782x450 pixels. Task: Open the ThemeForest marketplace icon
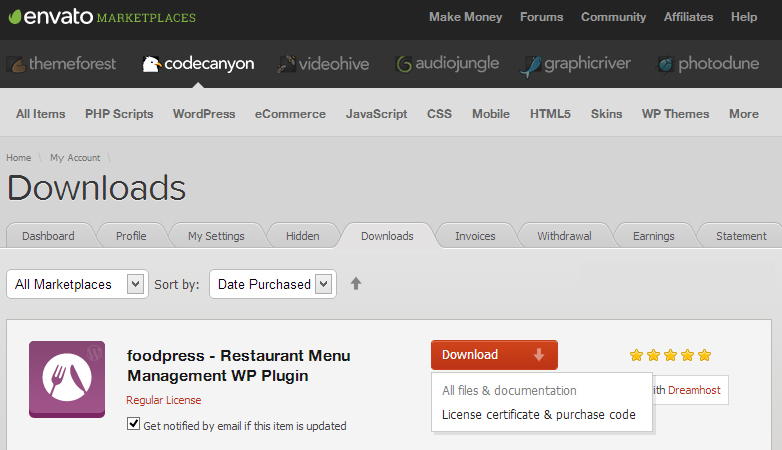coord(16,64)
